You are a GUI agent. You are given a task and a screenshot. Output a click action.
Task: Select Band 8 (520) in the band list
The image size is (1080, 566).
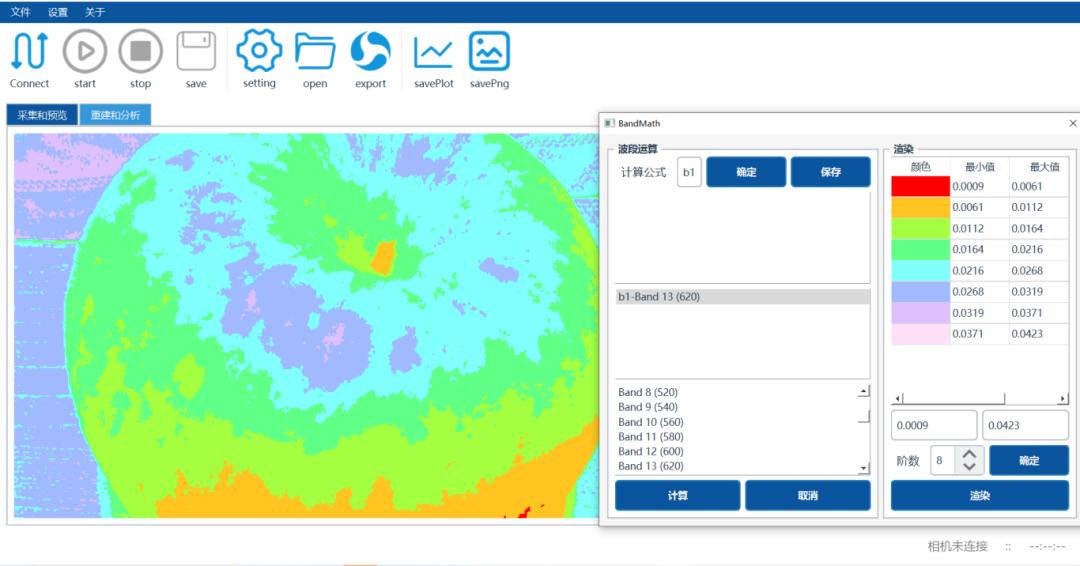(647, 392)
